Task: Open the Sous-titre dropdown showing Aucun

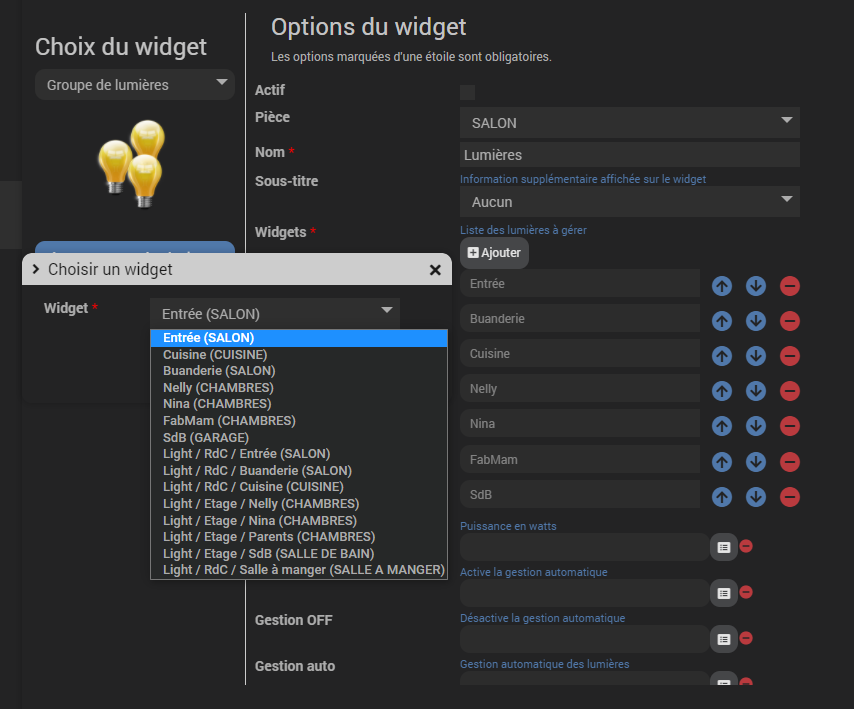Action: click(x=629, y=202)
